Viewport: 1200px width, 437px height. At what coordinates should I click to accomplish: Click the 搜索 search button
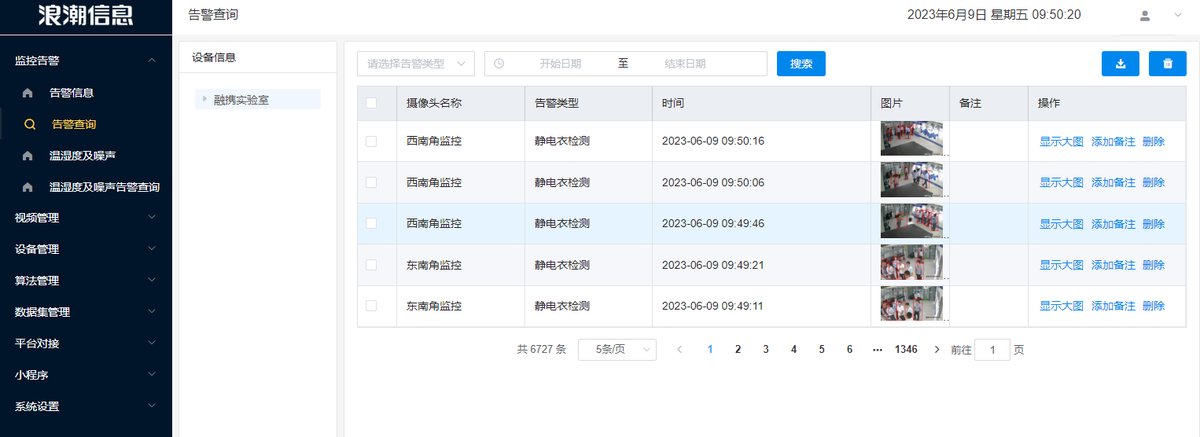pyautogui.click(x=801, y=63)
